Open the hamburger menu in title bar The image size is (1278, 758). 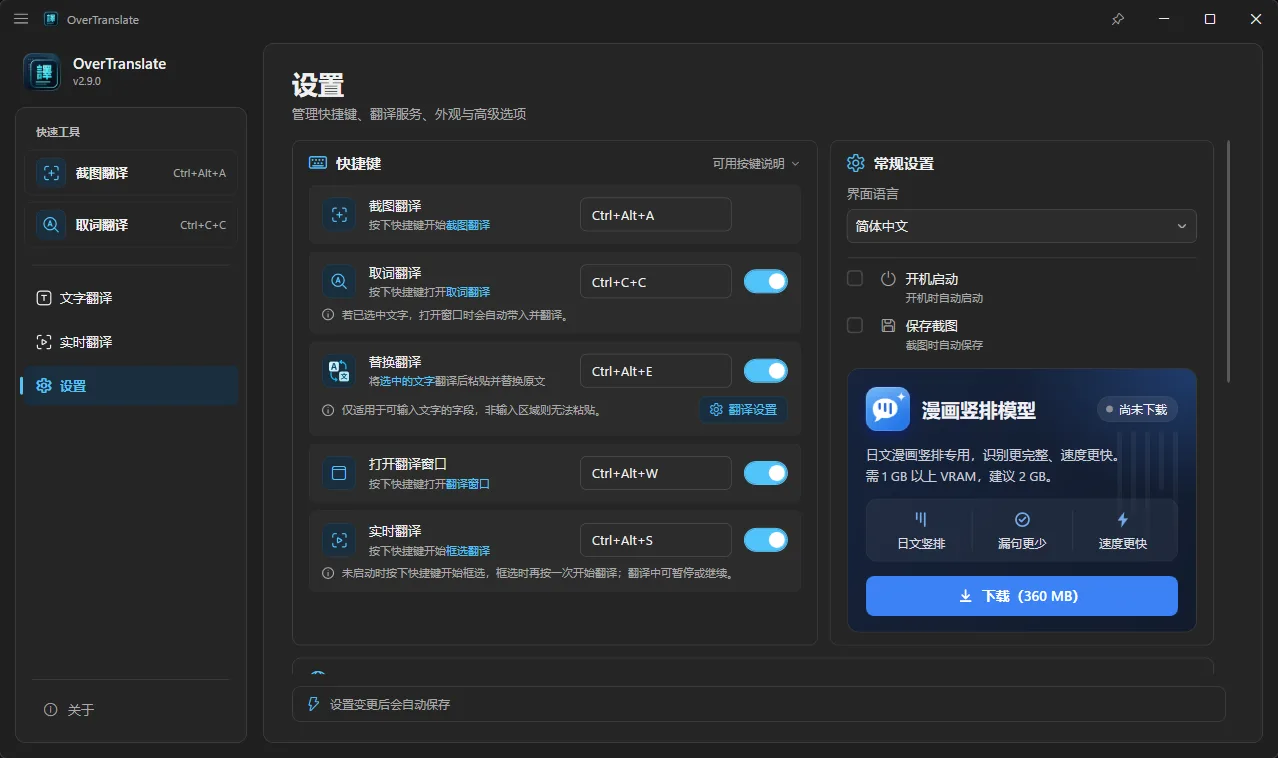(x=21, y=19)
